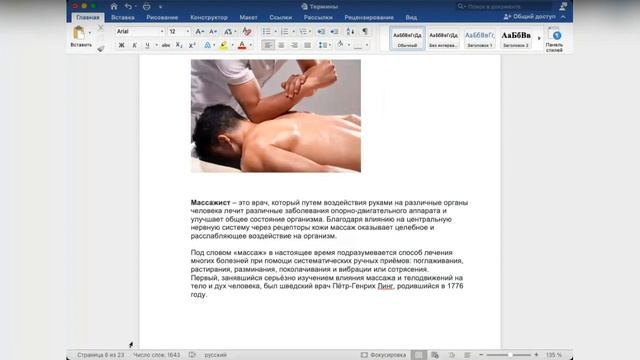Toggle superscript X²

point(192,45)
